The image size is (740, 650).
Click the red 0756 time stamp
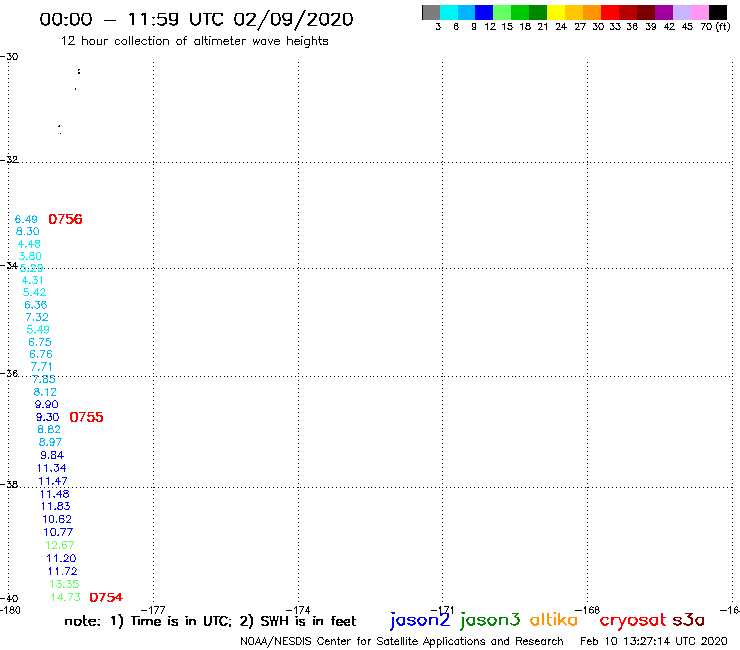tap(65, 219)
